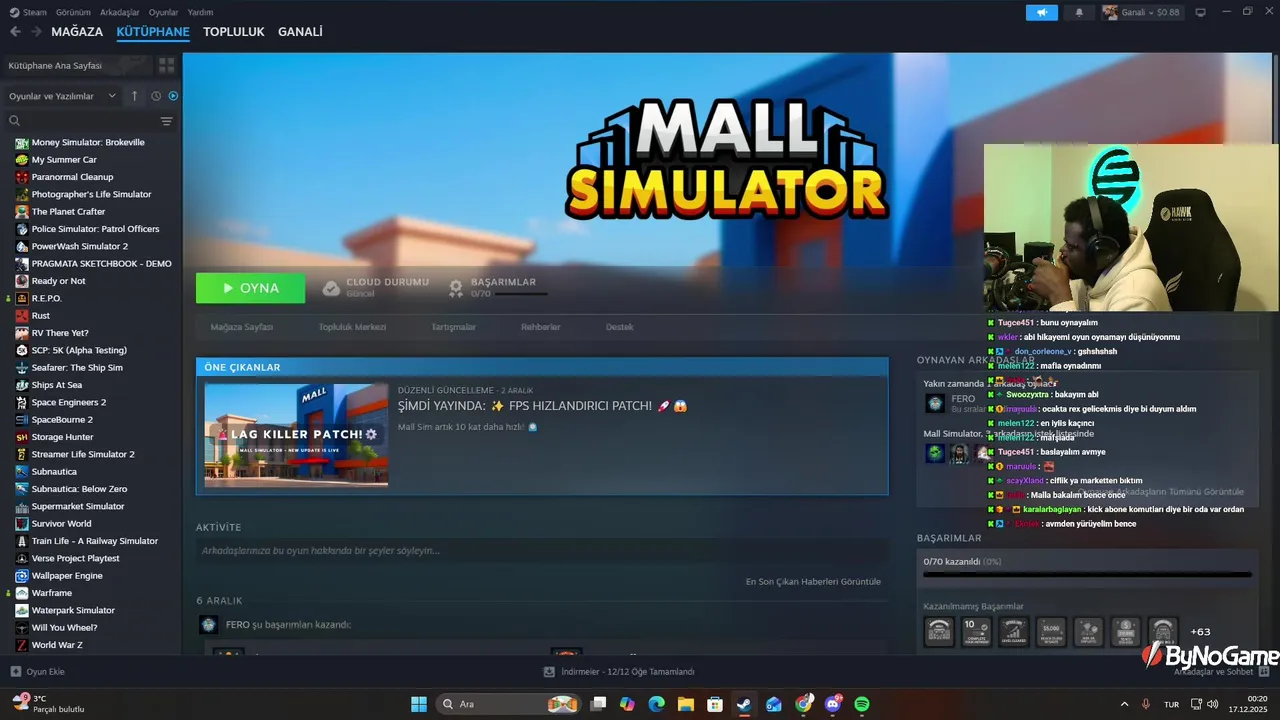Click taskbar Ara search box
1280x720 pixels.
(508, 704)
